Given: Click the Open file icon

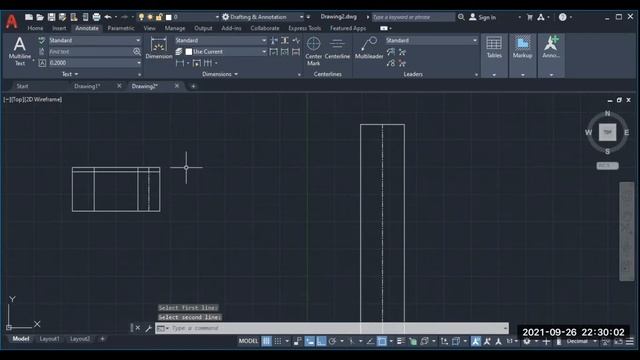Looking at the screenshot, I should (40, 17).
